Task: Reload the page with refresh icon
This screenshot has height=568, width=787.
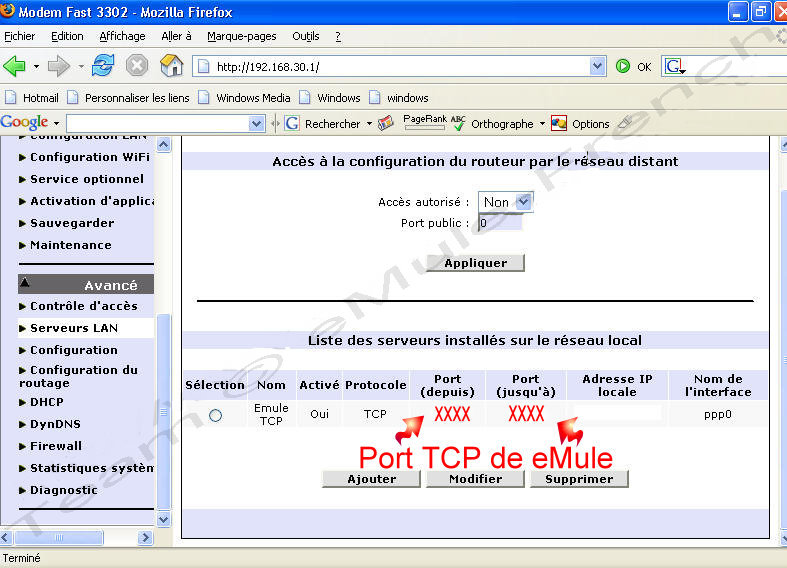Action: 102,66
